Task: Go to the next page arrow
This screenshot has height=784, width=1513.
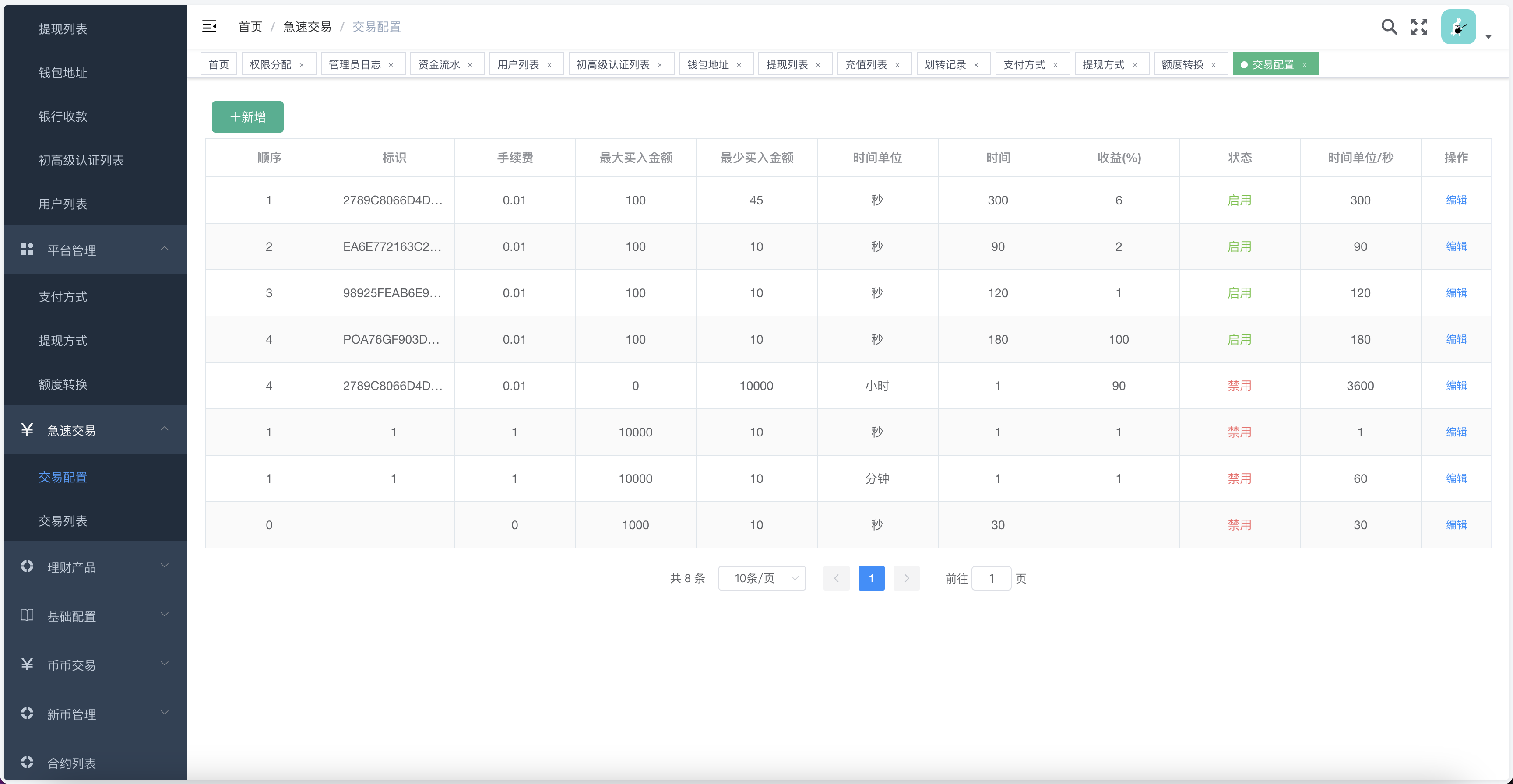Action: (906, 578)
